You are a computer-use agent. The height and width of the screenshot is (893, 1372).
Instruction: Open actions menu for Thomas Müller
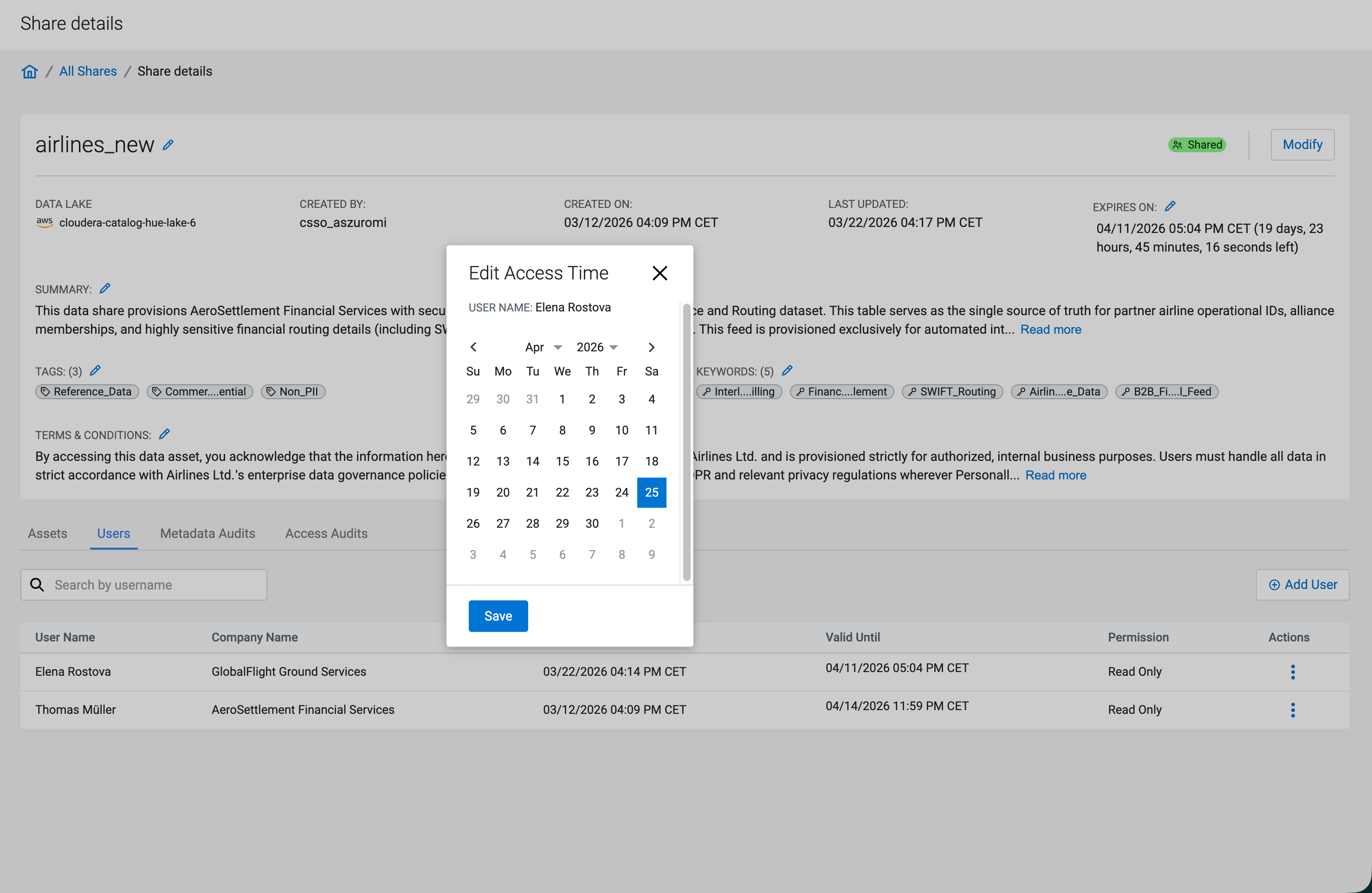tap(1293, 710)
